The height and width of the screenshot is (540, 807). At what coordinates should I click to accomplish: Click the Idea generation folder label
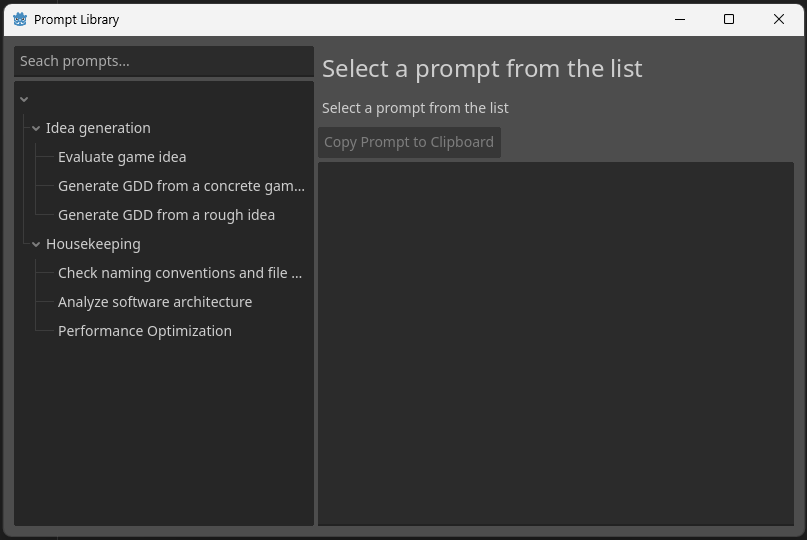(x=98, y=128)
